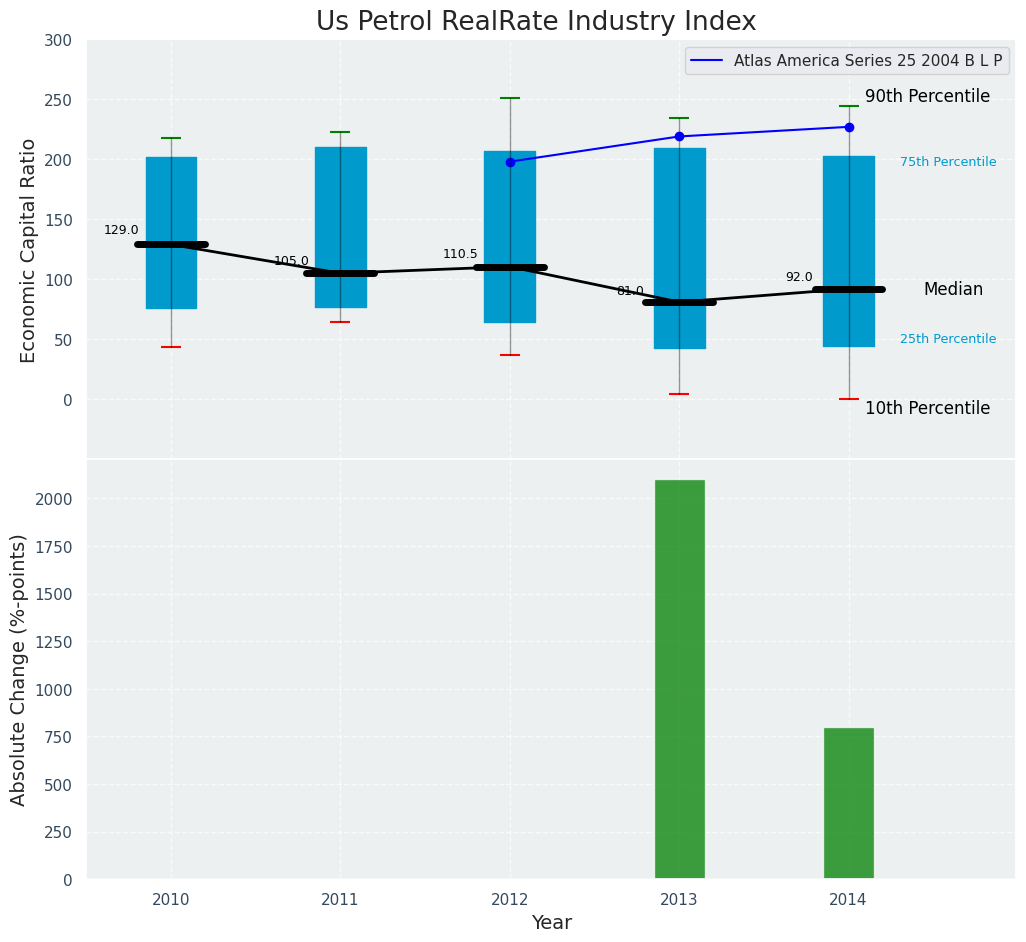The image size is (1026, 942).
Task: Click the 2012 x-axis tick label
Action: pyautogui.click(x=510, y=900)
